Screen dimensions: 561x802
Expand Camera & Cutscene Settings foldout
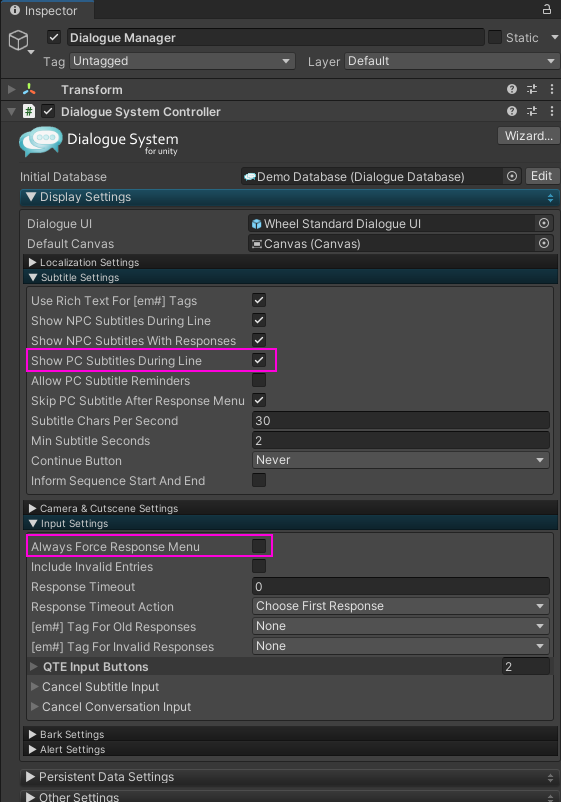point(33,508)
